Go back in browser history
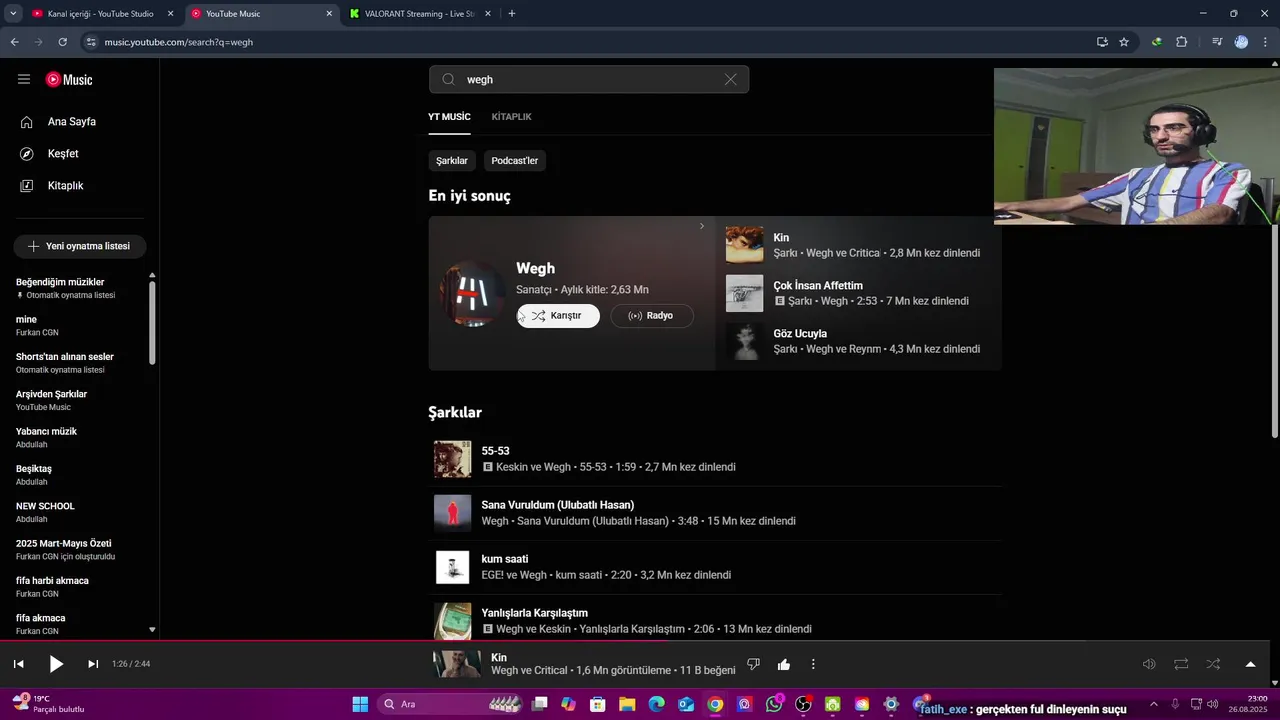 pos(14,42)
